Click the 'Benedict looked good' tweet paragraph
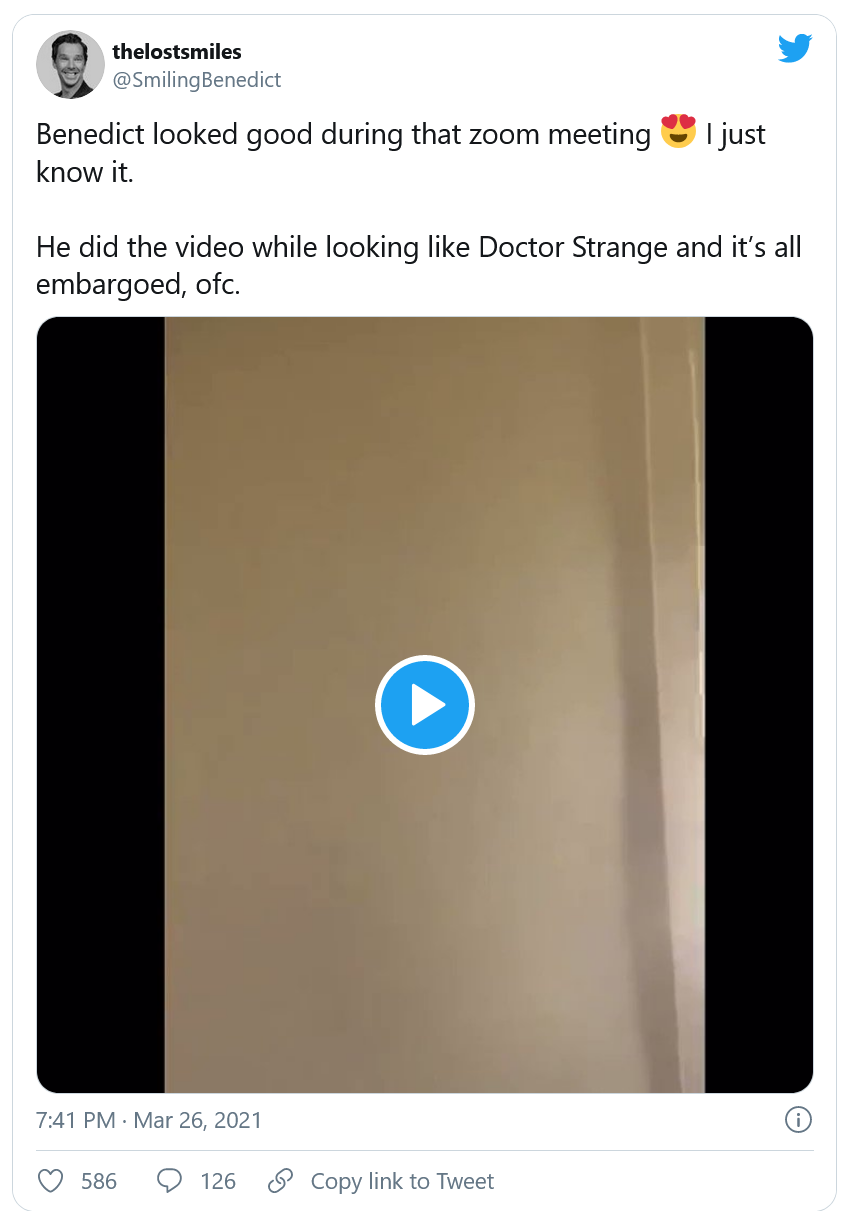Image resolution: width=849 pixels, height=1228 pixels. coord(401,152)
